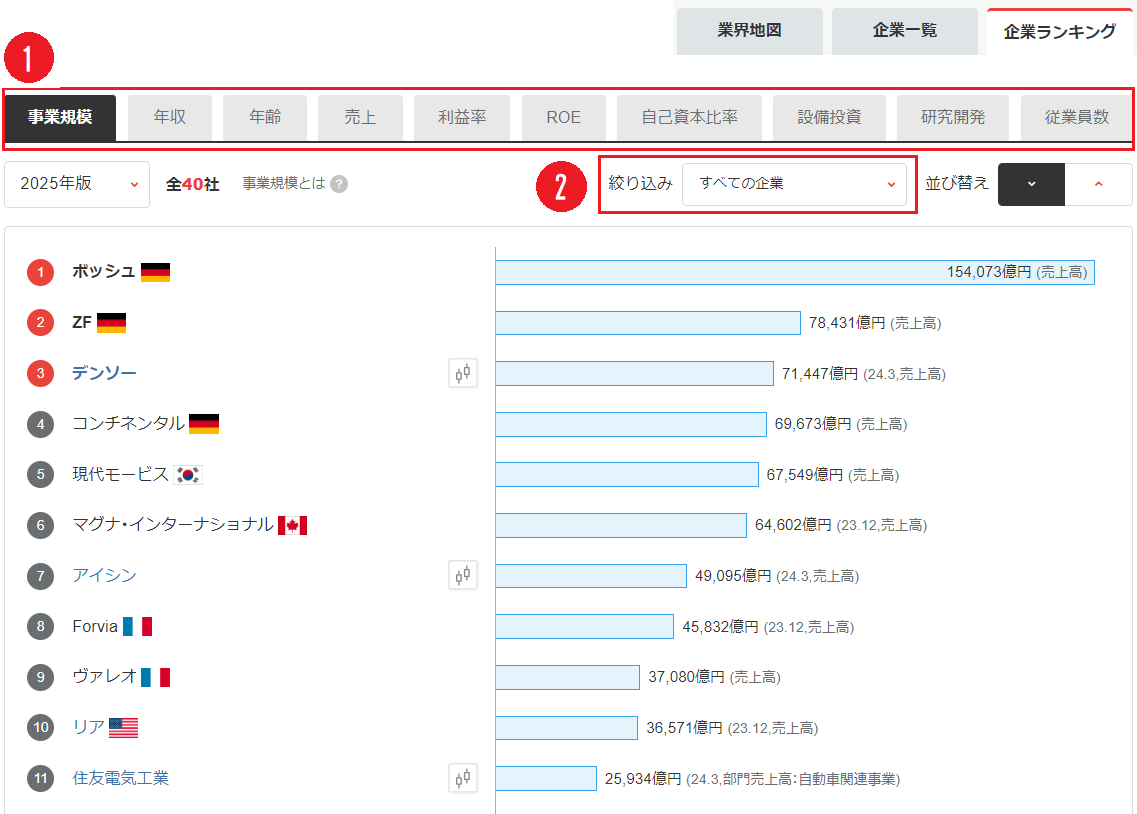
Task: Click ヴァレオ company name
Action: click(x=104, y=676)
